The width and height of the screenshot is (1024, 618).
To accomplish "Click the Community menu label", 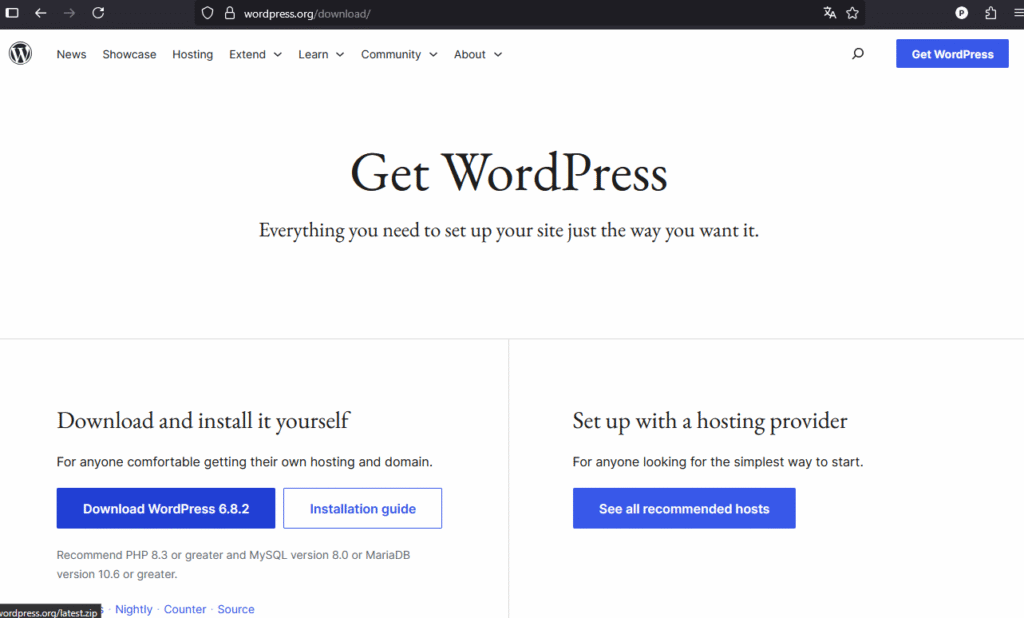I will (x=391, y=54).
